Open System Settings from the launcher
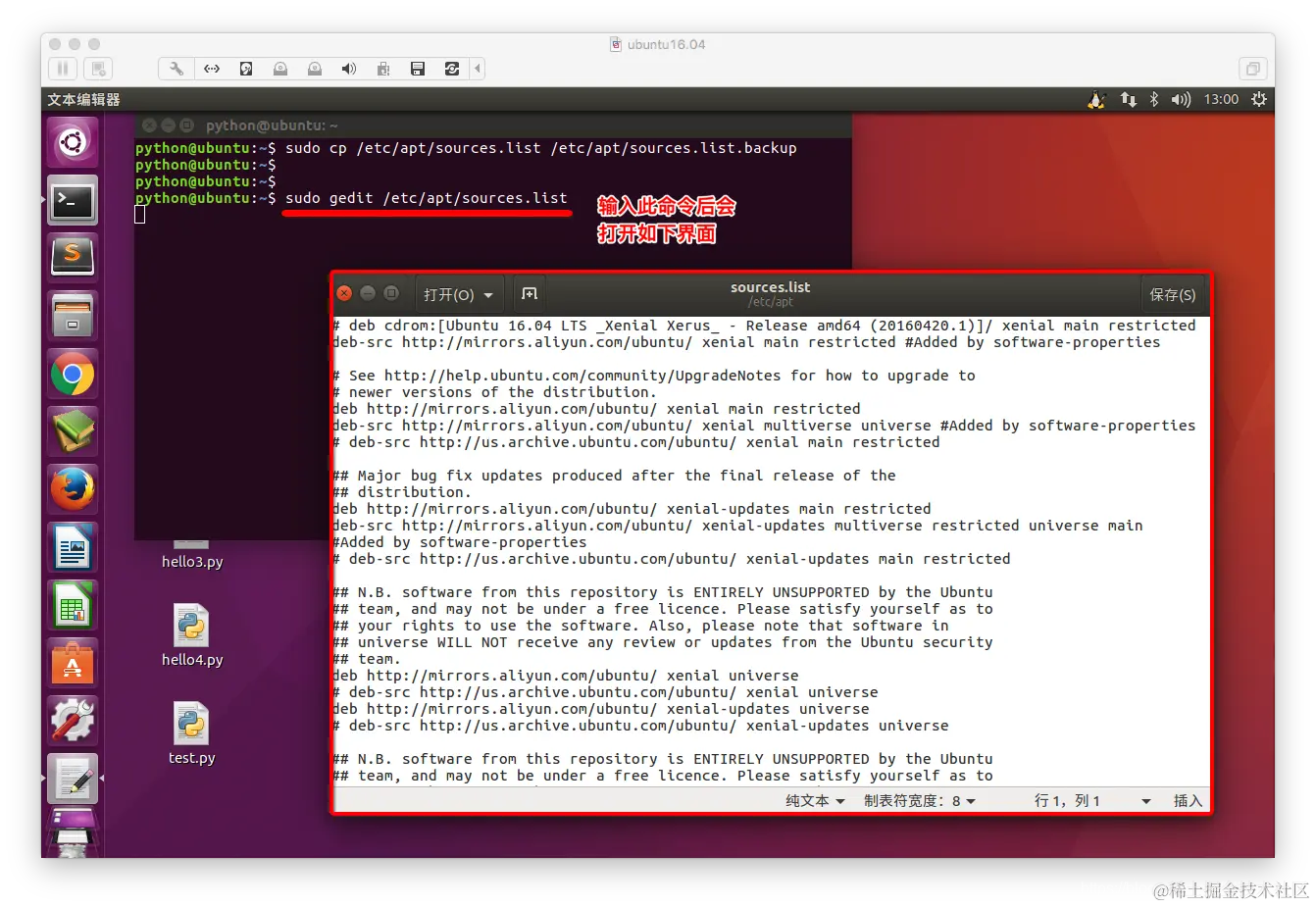 [x=73, y=721]
